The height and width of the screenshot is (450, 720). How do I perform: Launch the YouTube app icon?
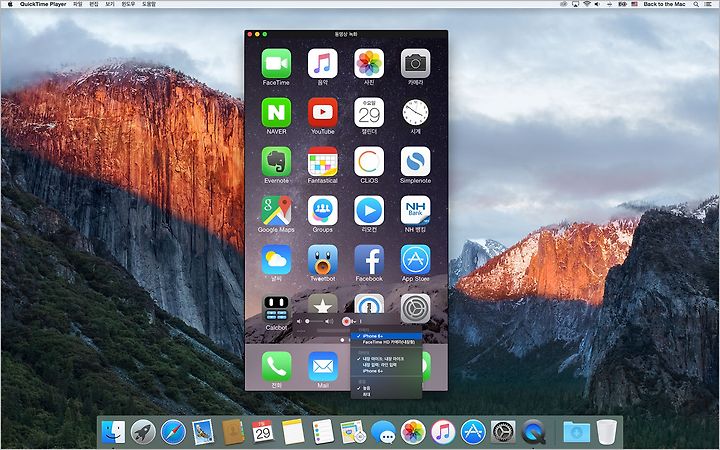point(322,112)
